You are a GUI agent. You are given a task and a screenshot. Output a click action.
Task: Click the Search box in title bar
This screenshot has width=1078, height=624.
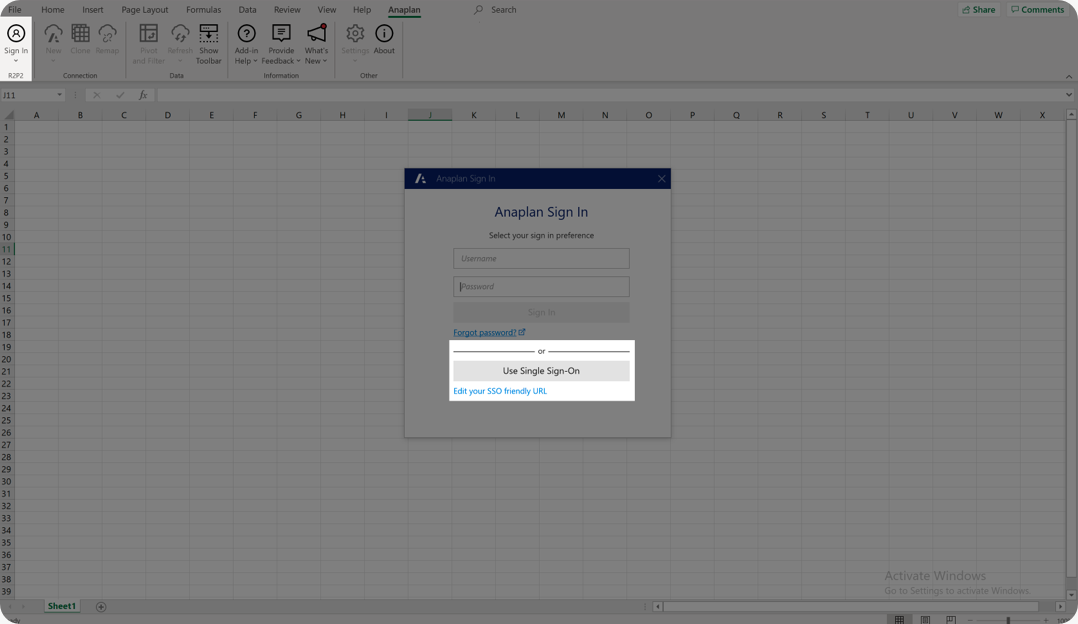pyautogui.click(x=503, y=10)
